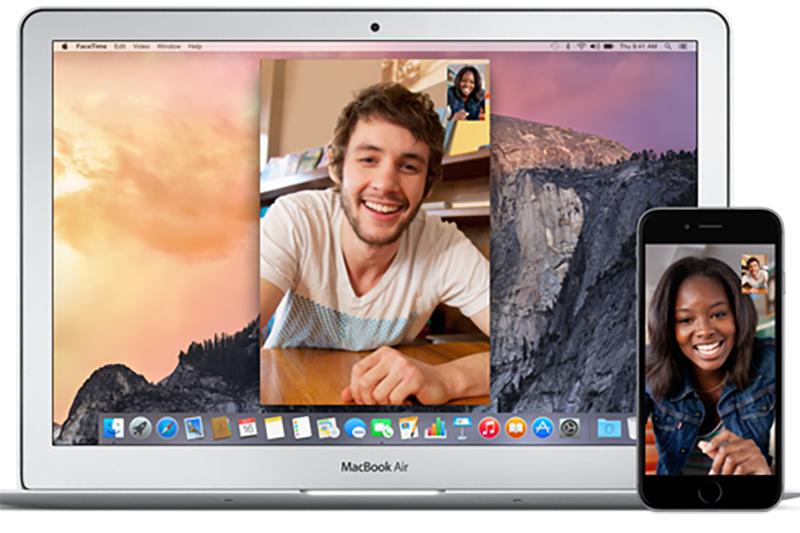This screenshot has width=800, height=533.
Task: Open the App Store dock icon
Action: tap(543, 428)
